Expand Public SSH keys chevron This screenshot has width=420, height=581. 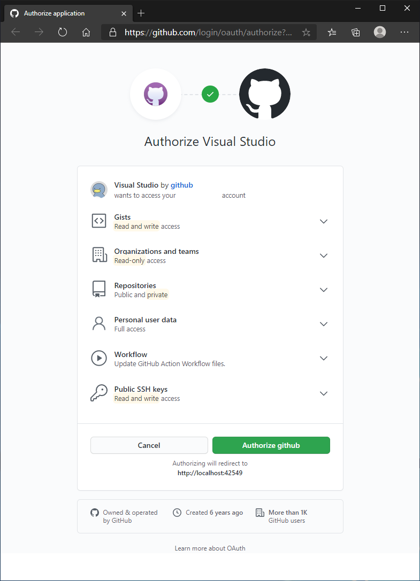point(324,394)
